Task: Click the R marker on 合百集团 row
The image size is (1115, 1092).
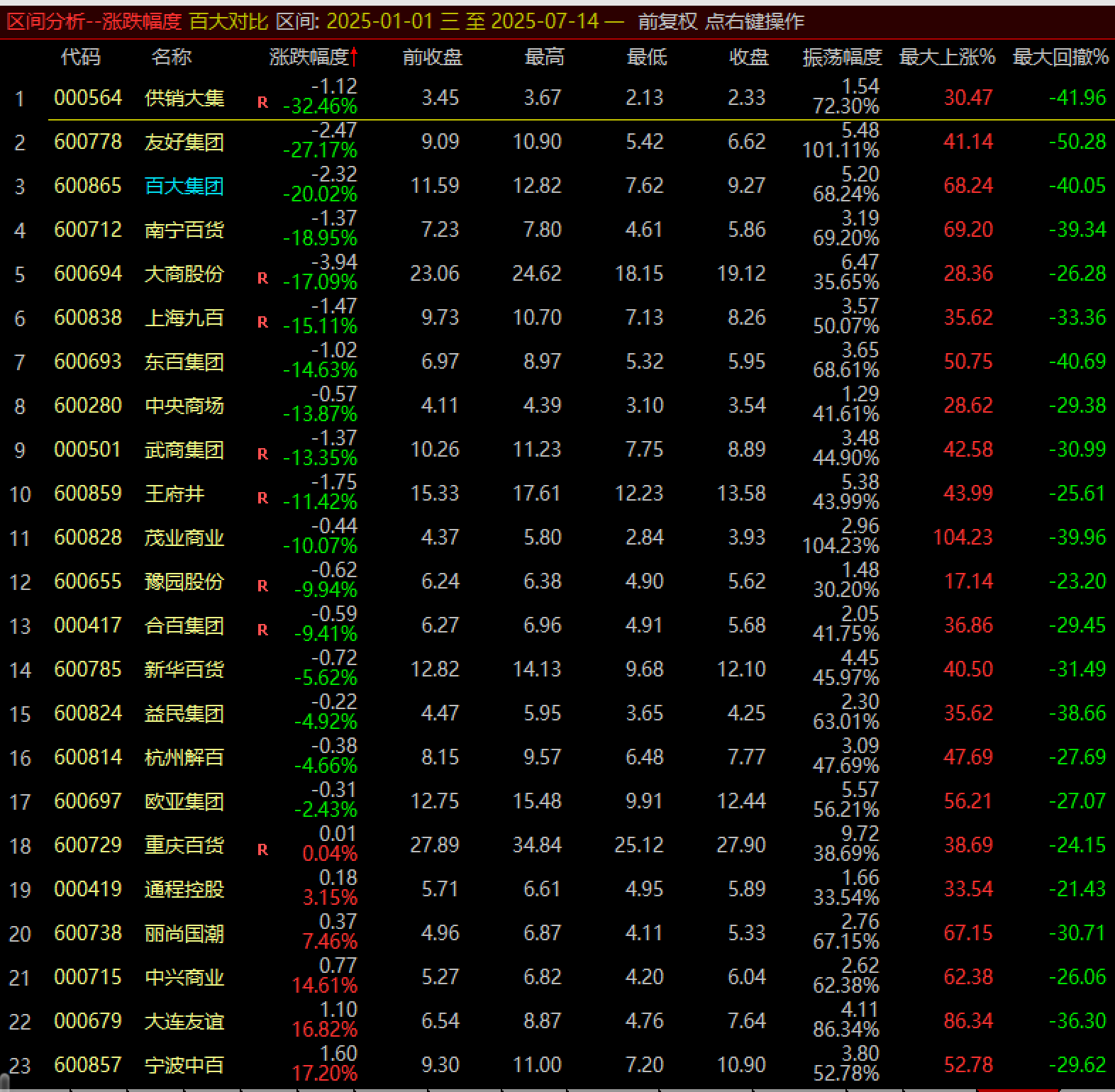Action: tap(262, 630)
